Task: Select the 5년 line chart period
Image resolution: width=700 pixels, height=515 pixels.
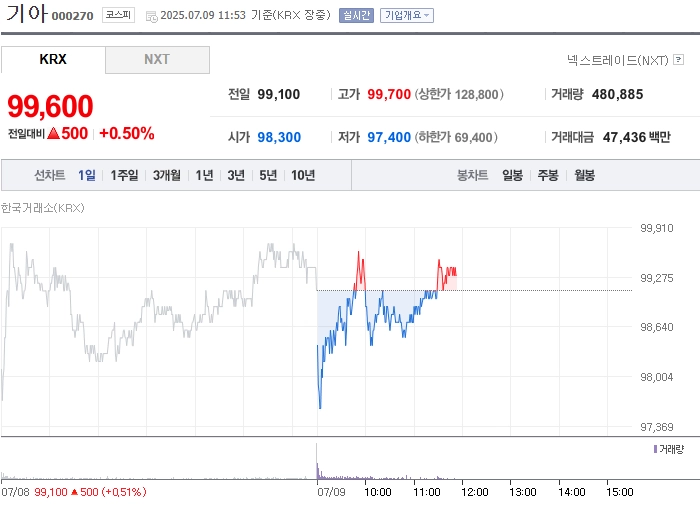Action: tap(268, 175)
